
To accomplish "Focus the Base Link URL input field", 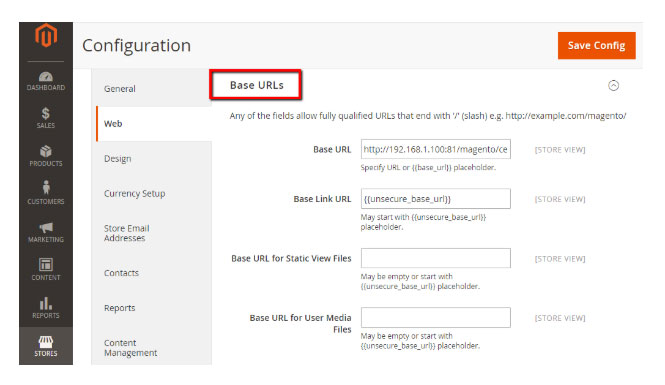I will coord(436,198).
